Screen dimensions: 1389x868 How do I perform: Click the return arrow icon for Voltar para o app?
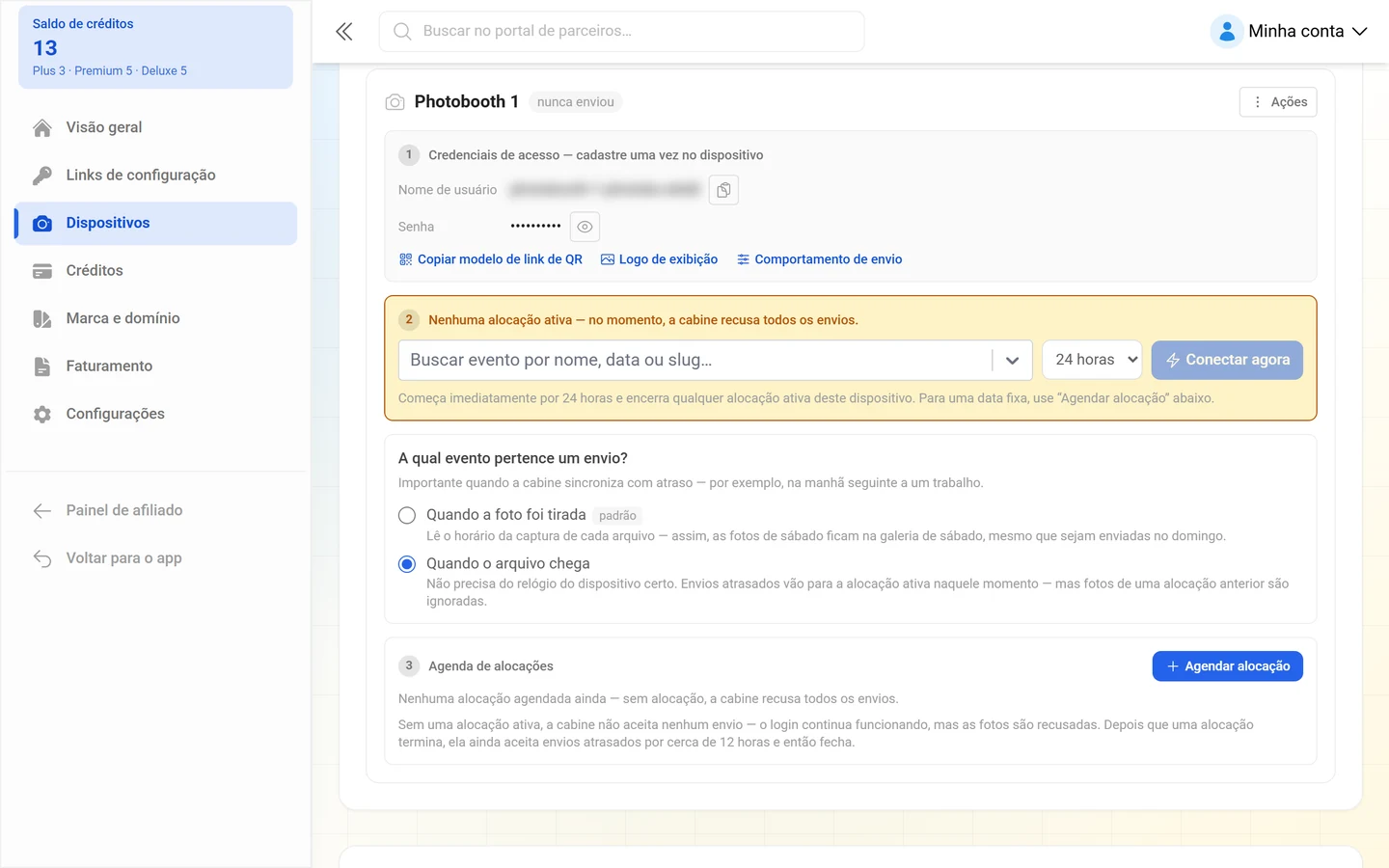pyautogui.click(x=42, y=558)
